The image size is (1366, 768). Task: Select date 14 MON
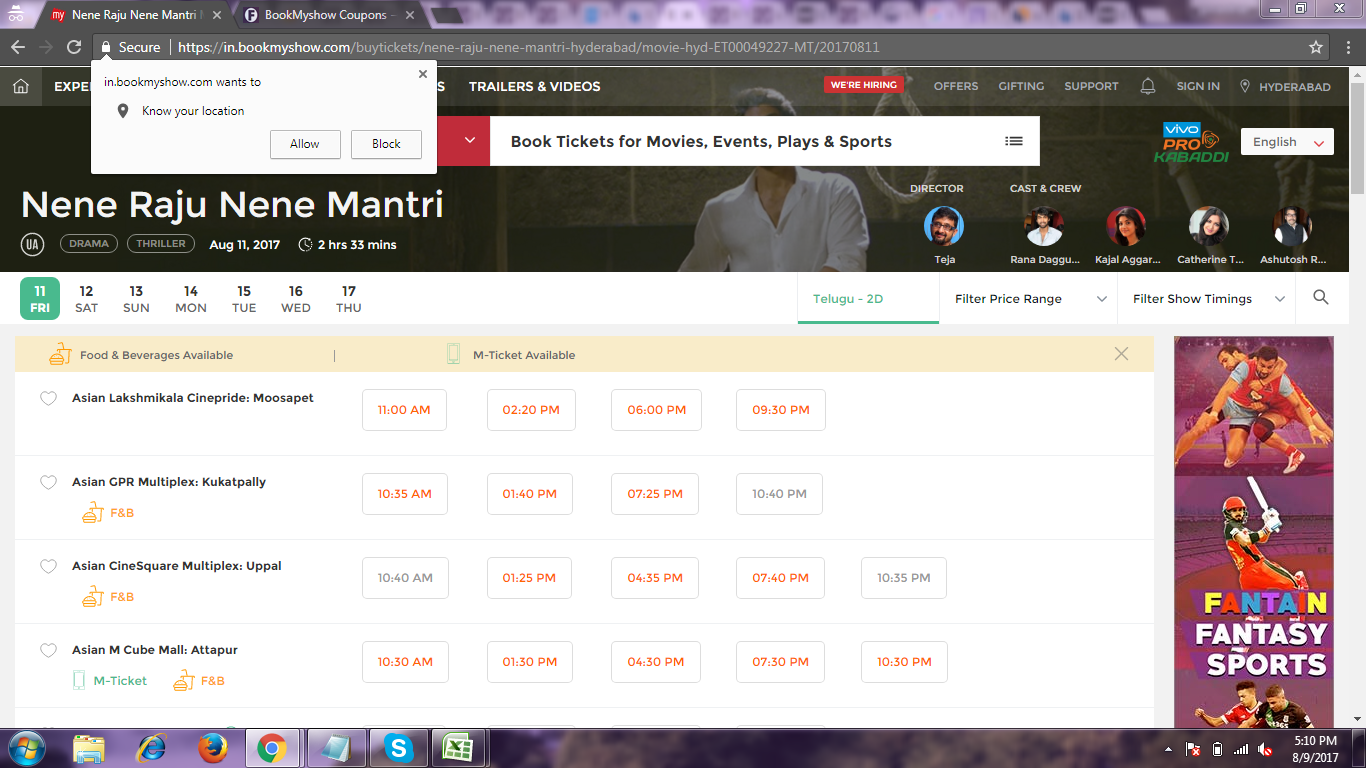pyautogui.click(x=191, y=299)
